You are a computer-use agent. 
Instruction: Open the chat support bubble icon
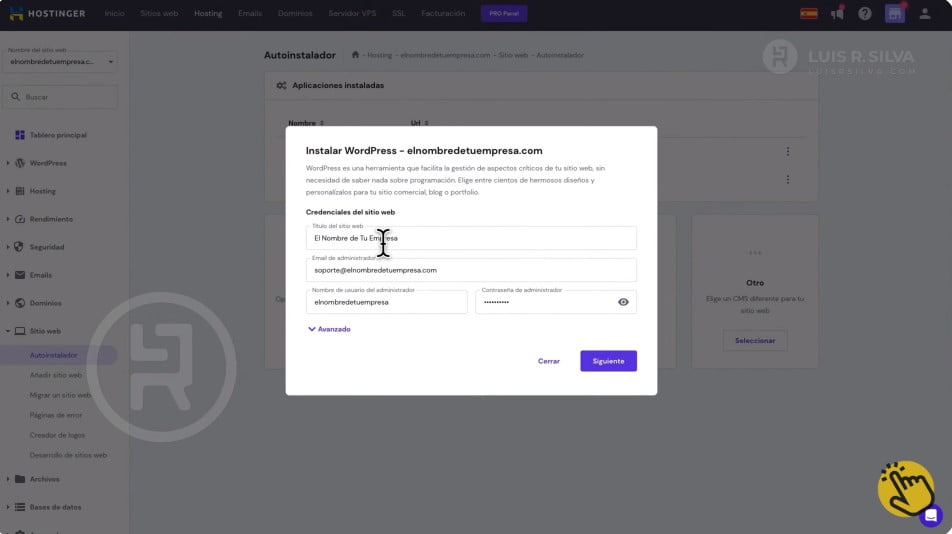click(x=931, y=516)
